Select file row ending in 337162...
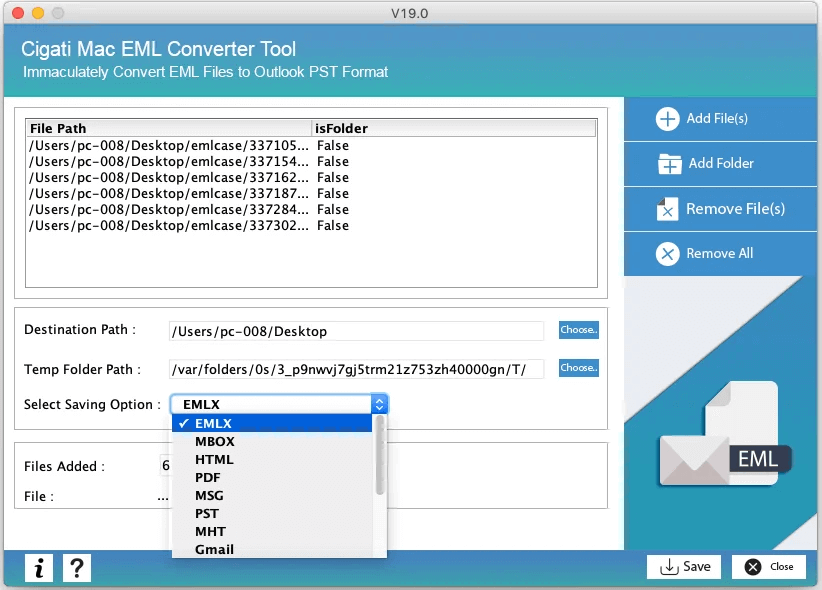The height and width of the screenshot is (590, 822). [311, 177]
